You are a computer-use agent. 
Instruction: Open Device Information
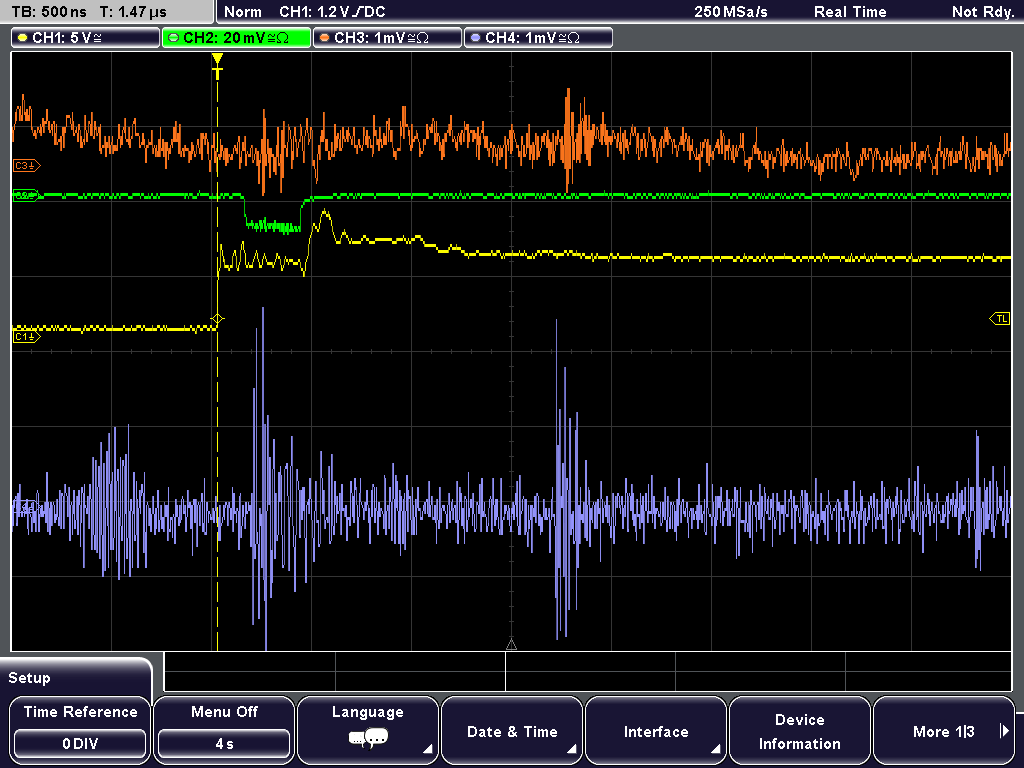[x=799, y=729]
